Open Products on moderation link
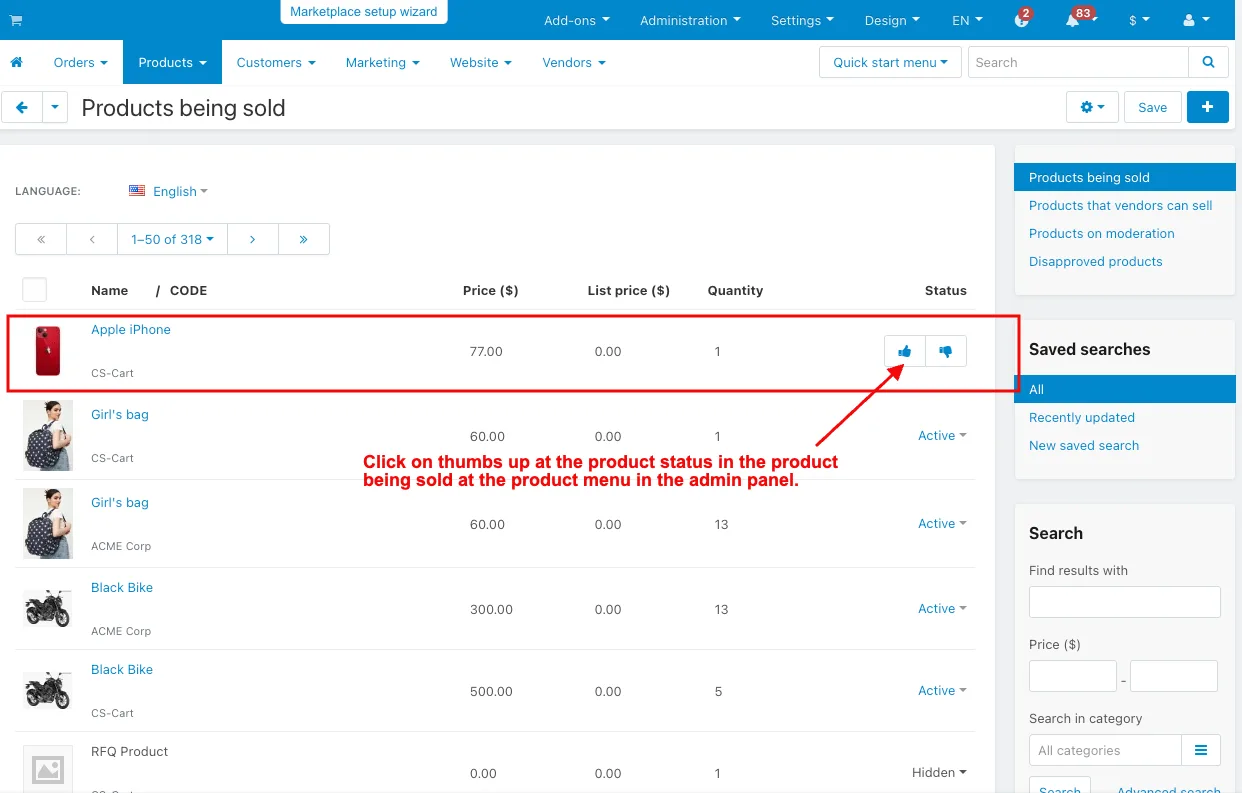This screenshot has width=1242, height=793. coord(1101,233)
